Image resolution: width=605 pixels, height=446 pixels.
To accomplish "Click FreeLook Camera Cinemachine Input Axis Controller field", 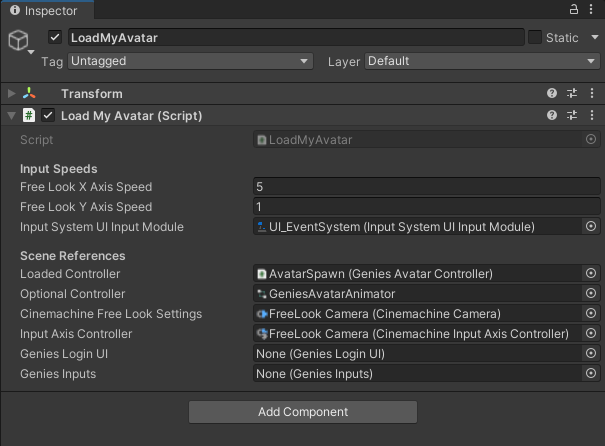I will 418,334.
